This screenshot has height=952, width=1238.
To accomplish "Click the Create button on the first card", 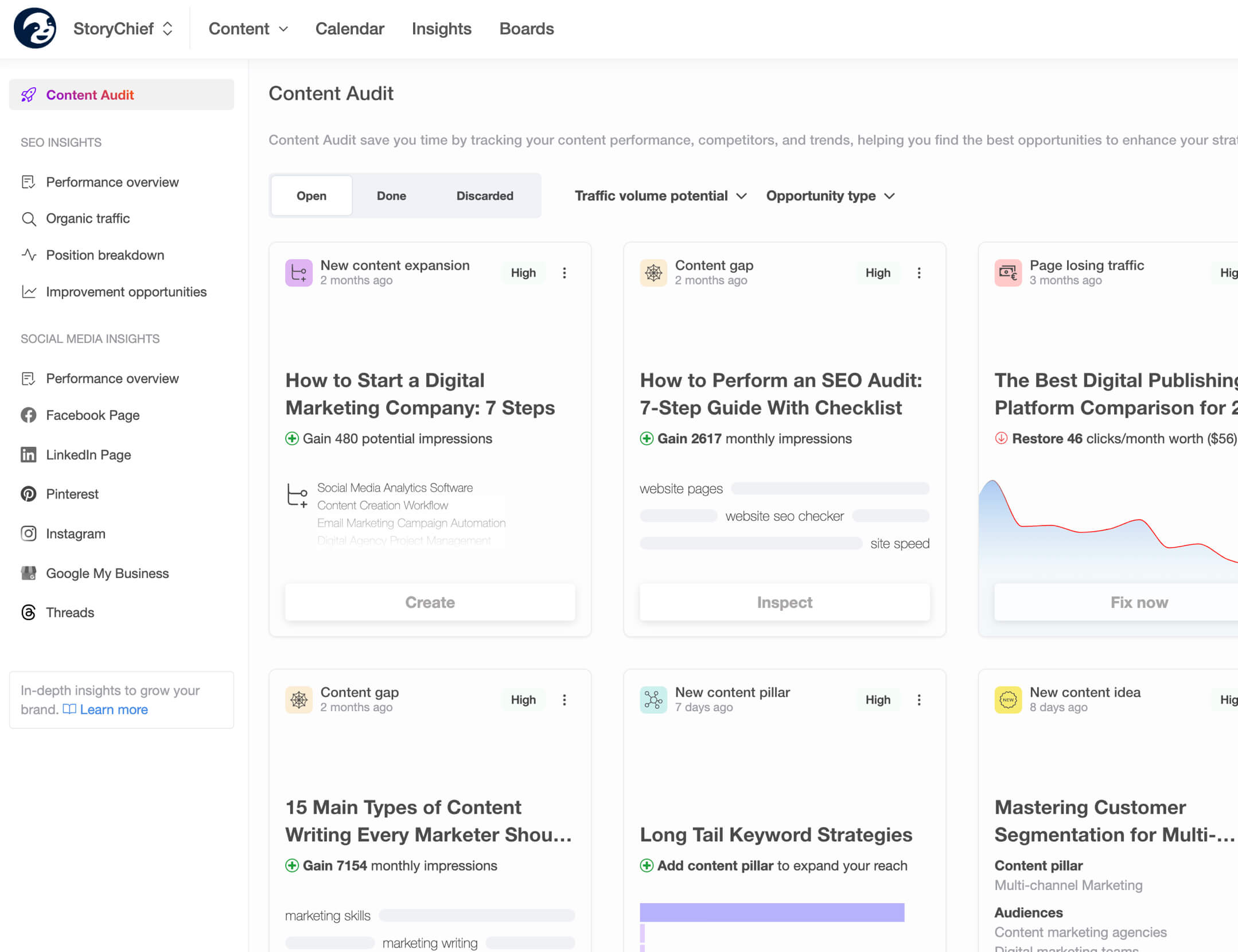I will click(430, 602).
